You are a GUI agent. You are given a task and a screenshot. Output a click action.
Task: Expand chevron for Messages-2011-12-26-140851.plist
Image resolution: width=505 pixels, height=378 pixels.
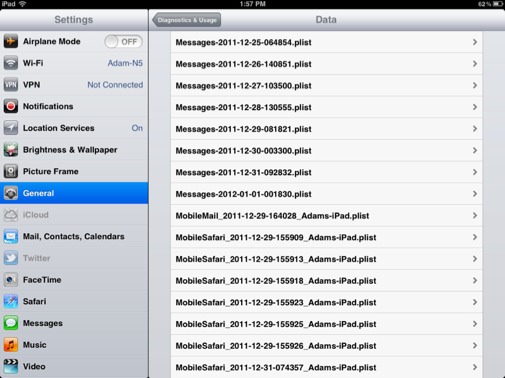(x=475, y=64)
